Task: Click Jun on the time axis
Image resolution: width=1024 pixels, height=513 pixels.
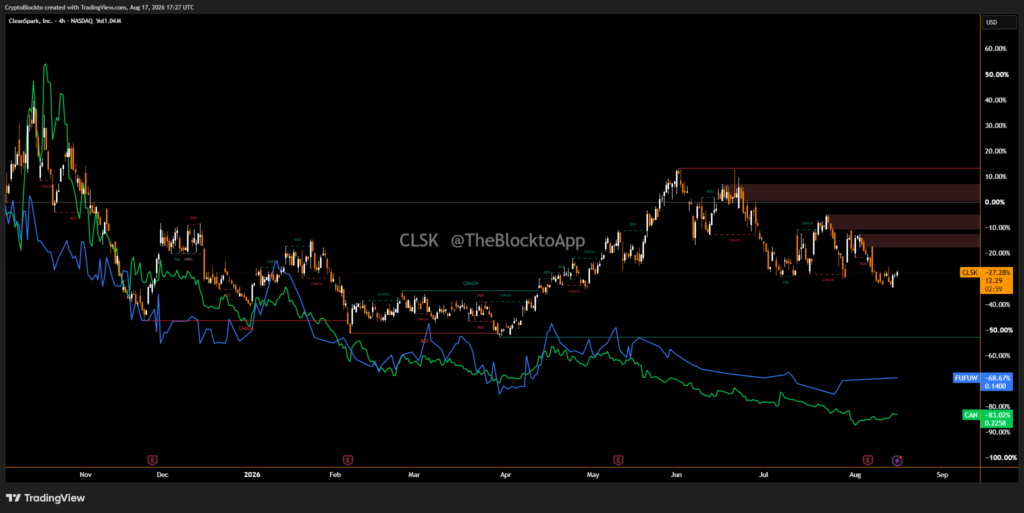Action: [x=677, y=474]
